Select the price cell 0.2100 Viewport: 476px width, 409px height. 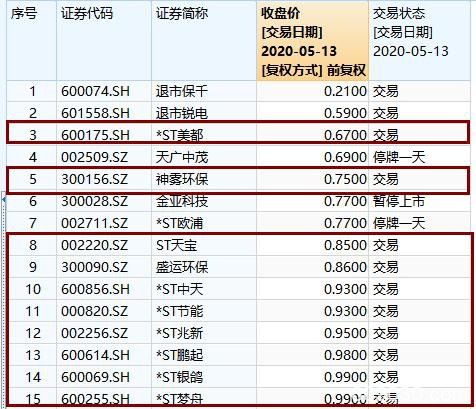[x=345, y=91]
